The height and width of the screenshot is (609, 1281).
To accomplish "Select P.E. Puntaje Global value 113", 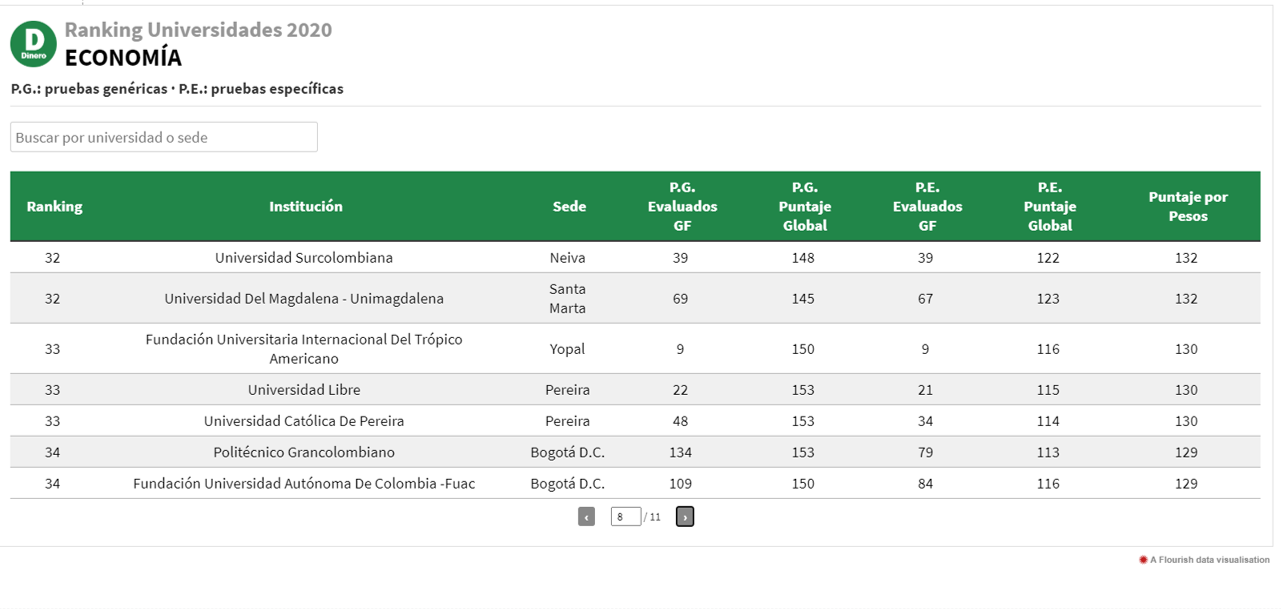I will tap(1048, 453).
